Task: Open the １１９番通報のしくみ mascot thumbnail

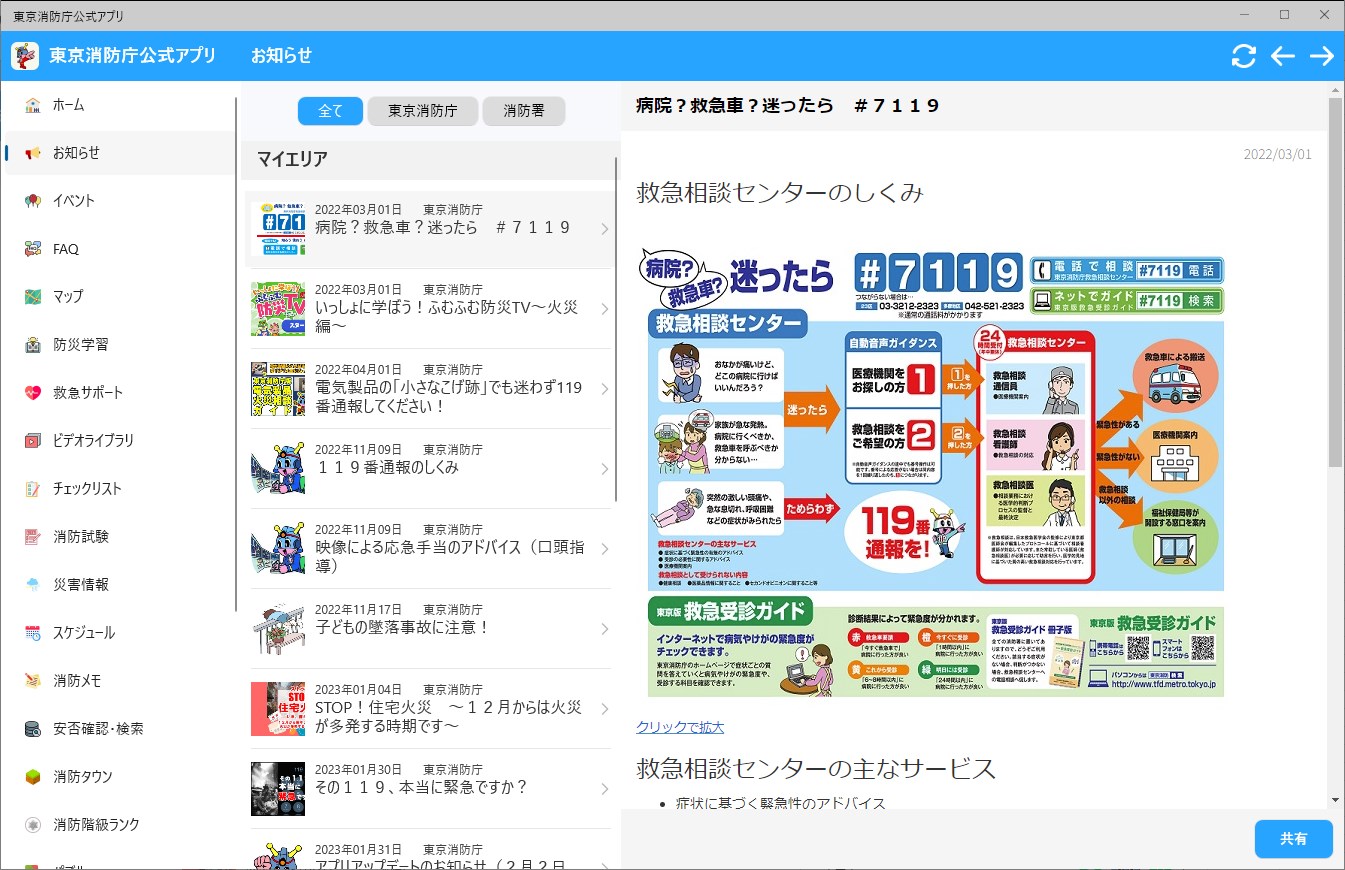Action: coord(278,469)
